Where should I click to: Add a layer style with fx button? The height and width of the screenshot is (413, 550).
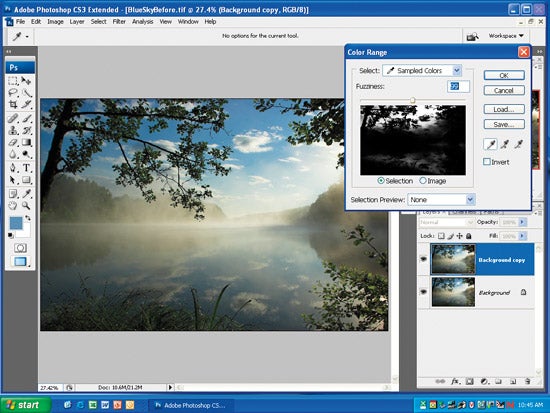coord(455,381)
